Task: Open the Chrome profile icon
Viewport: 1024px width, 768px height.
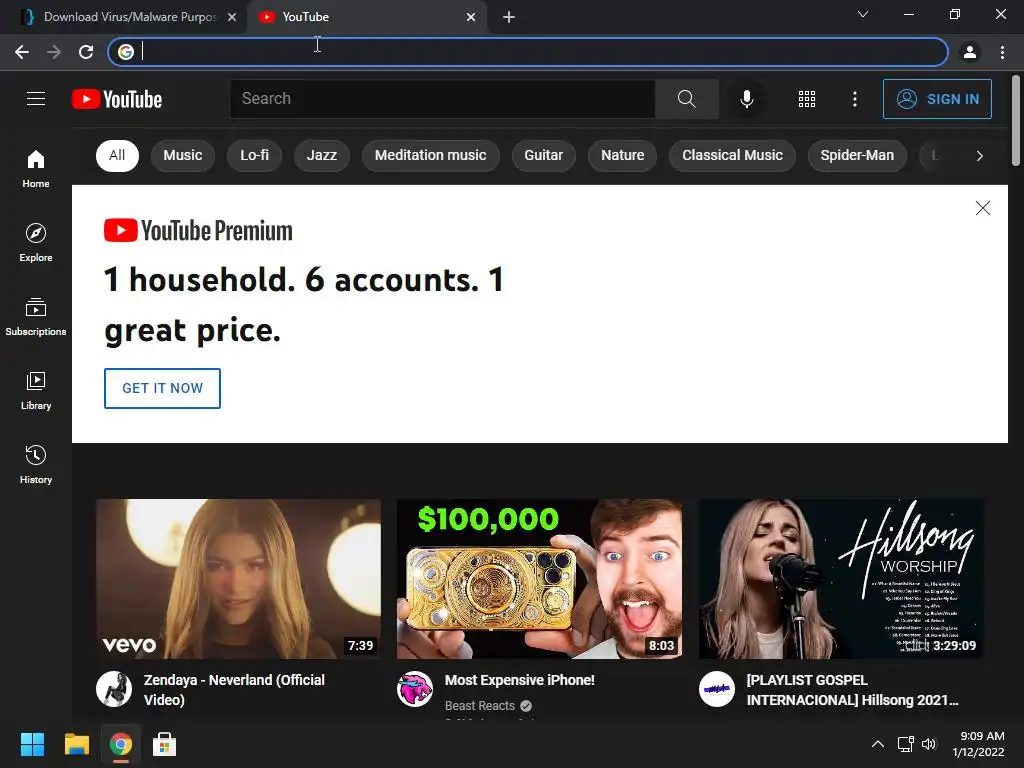Action: point(970,52)
